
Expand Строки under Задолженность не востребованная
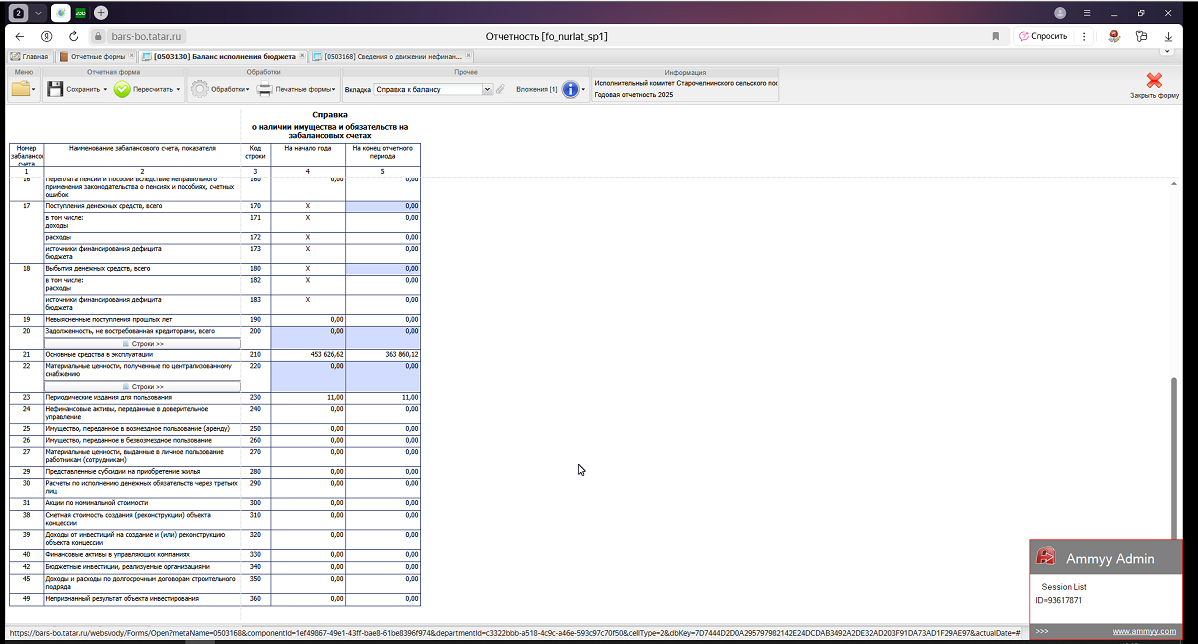click(142, 344)
